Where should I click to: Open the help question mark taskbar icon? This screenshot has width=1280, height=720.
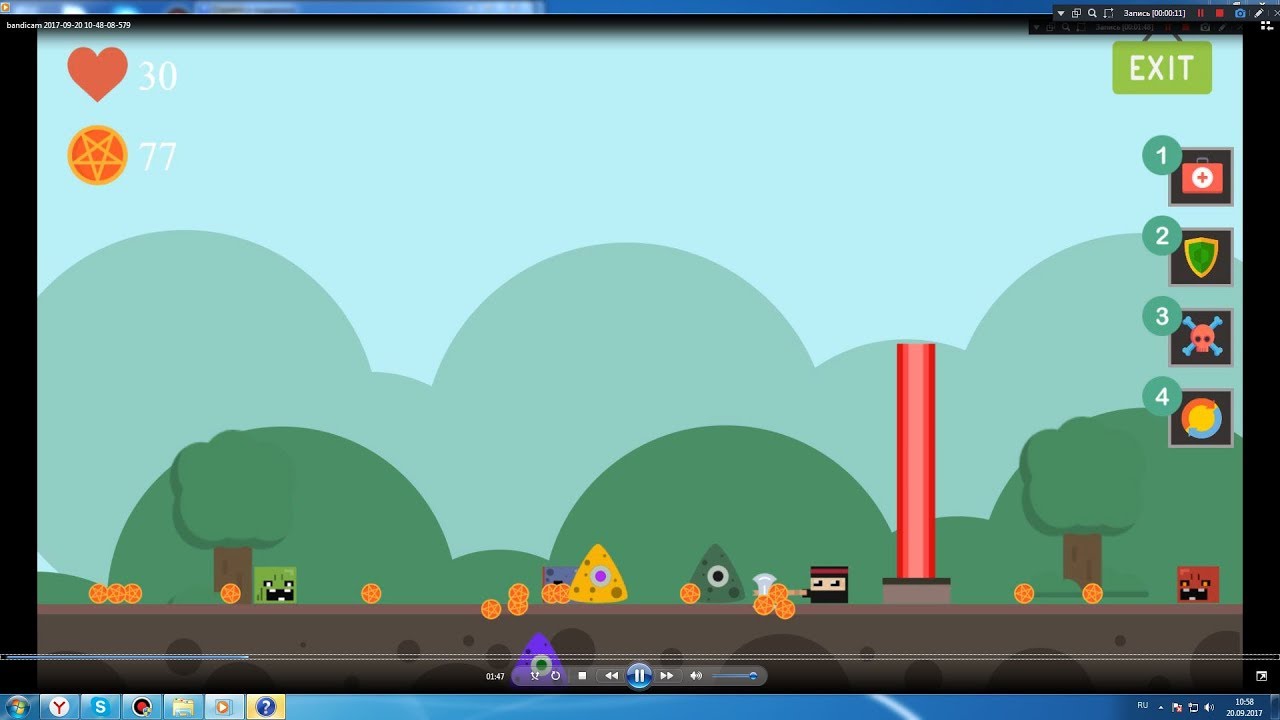click(265, 707)
